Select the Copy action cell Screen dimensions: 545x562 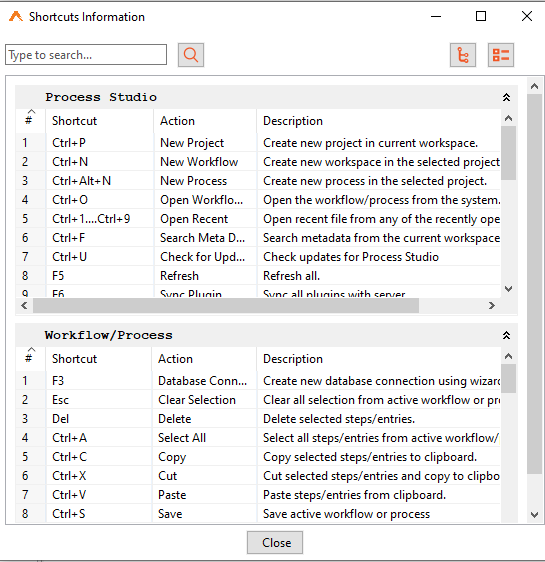[204, 457]
